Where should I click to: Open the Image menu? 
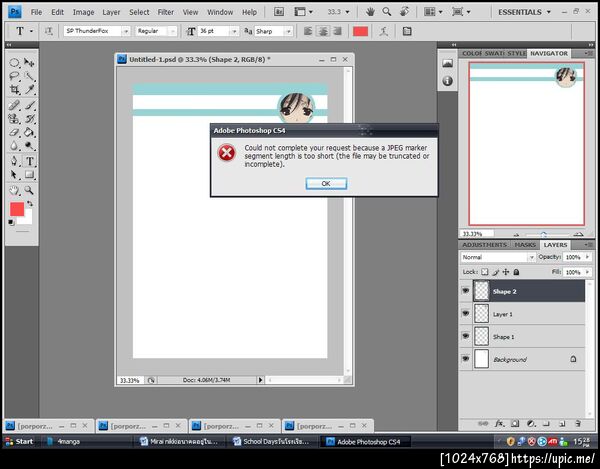(x=83, y=12)
